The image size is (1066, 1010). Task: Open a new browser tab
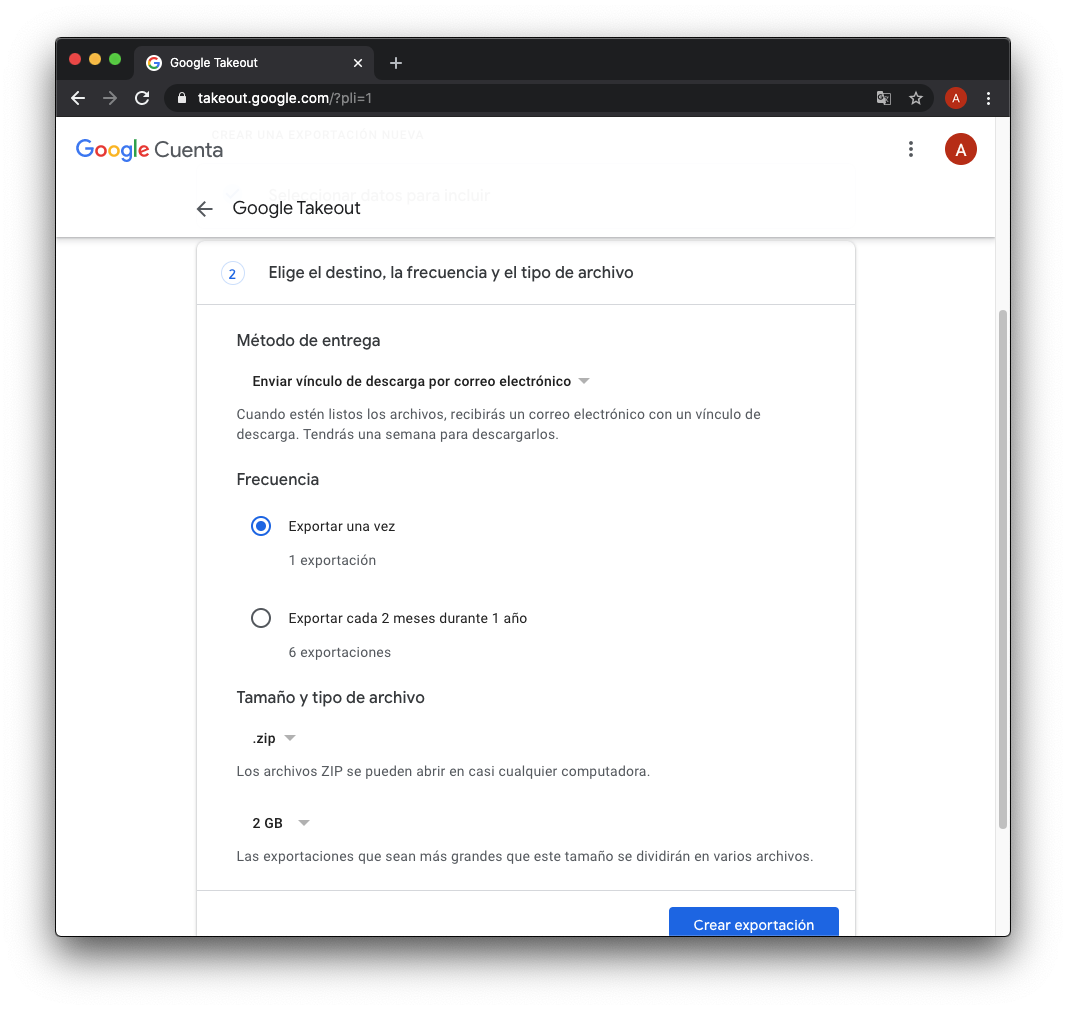(396, 63)
